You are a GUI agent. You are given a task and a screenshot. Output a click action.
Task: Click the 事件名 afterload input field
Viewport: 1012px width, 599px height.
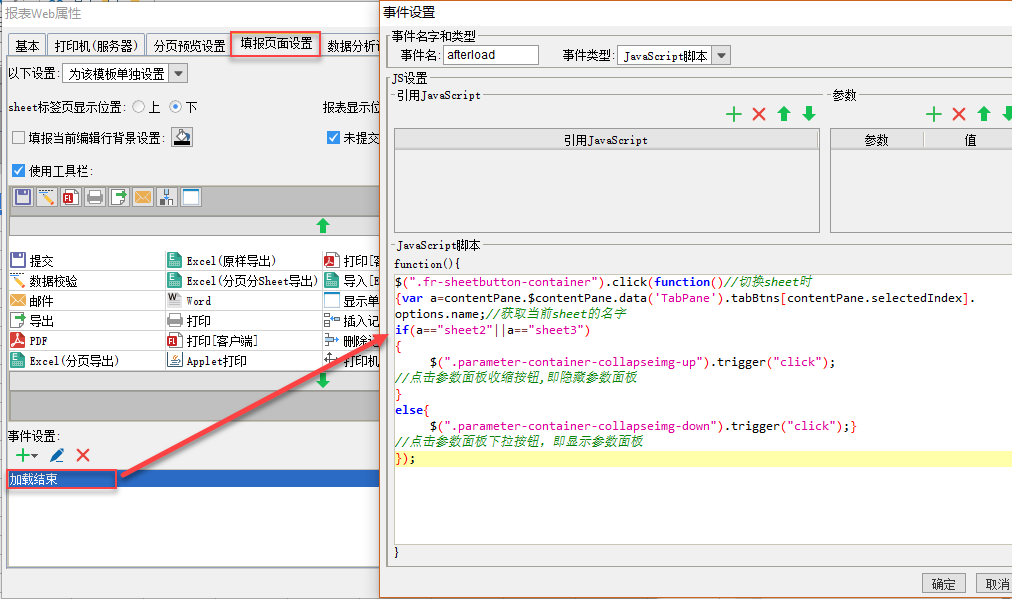coord(491,55)
